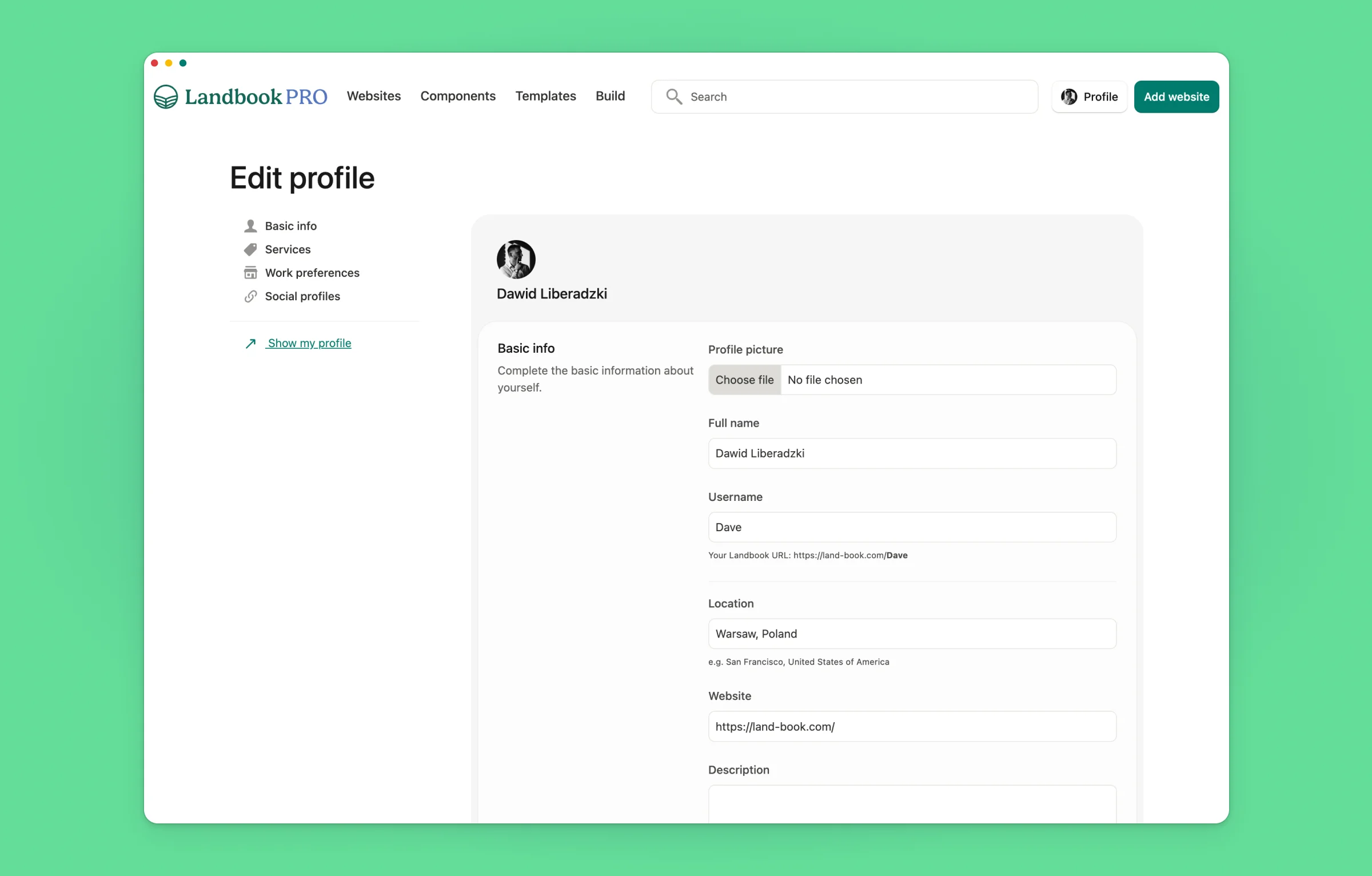Click the 'e.g. San Francisco' hint text
1372x876 pixels.
coord(799,662)
